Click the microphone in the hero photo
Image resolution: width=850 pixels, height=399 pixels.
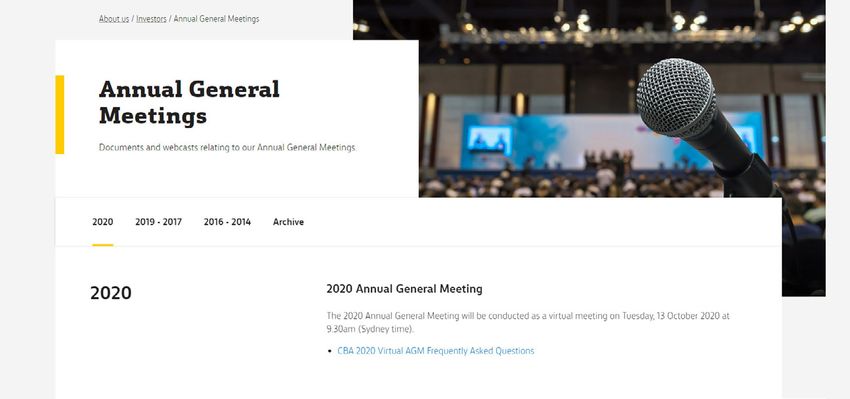(704, 125)
